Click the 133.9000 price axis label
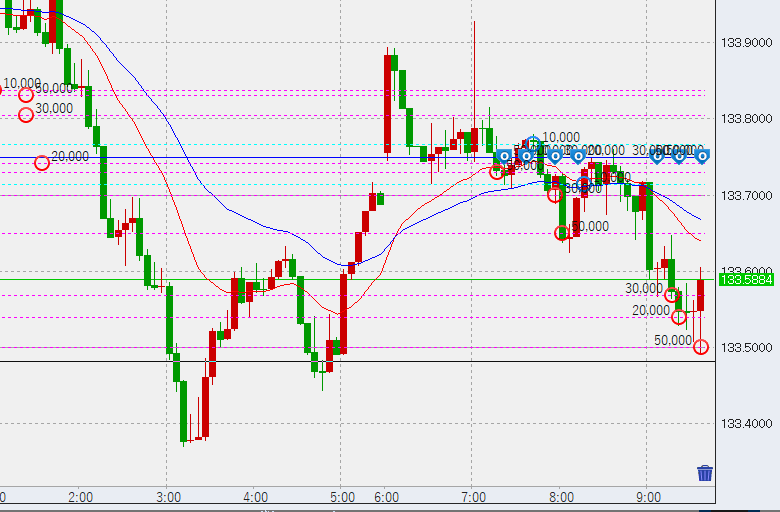This screenshot has height=512, width=780. [745, 43]
